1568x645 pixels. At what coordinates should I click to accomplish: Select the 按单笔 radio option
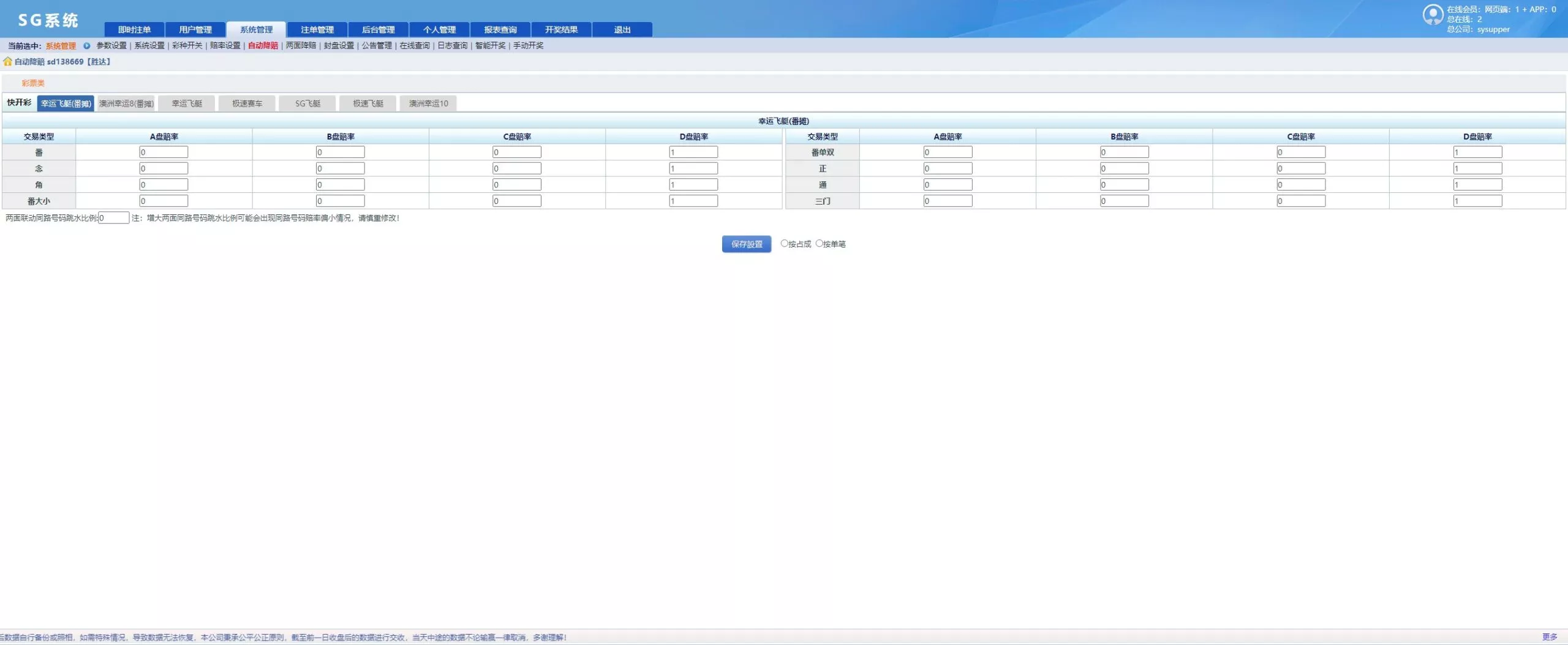pyautogui.click(x=819, y=243)
